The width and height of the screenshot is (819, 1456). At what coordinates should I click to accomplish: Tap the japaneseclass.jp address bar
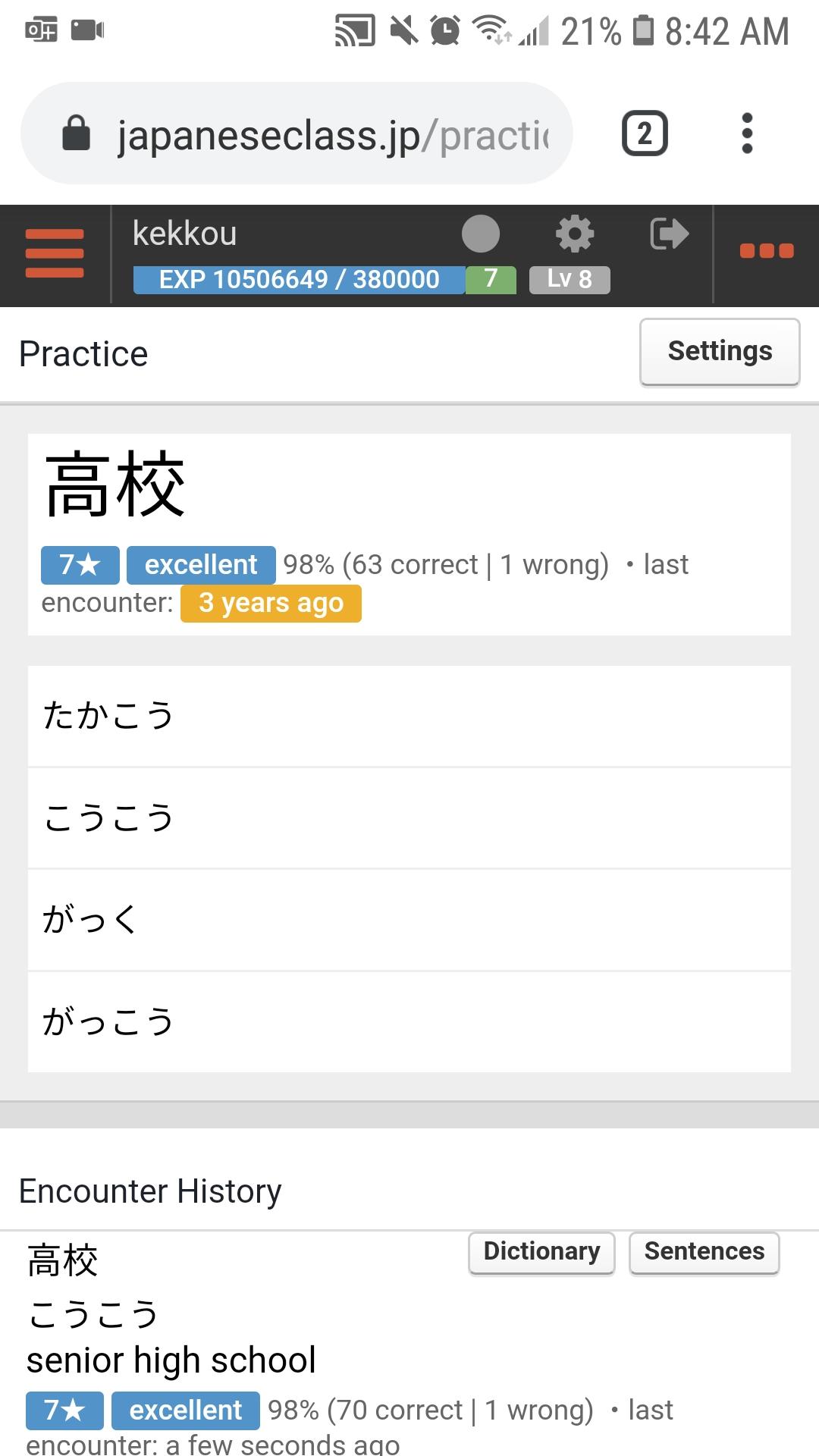pyautogui.click(x=332, y=135)
